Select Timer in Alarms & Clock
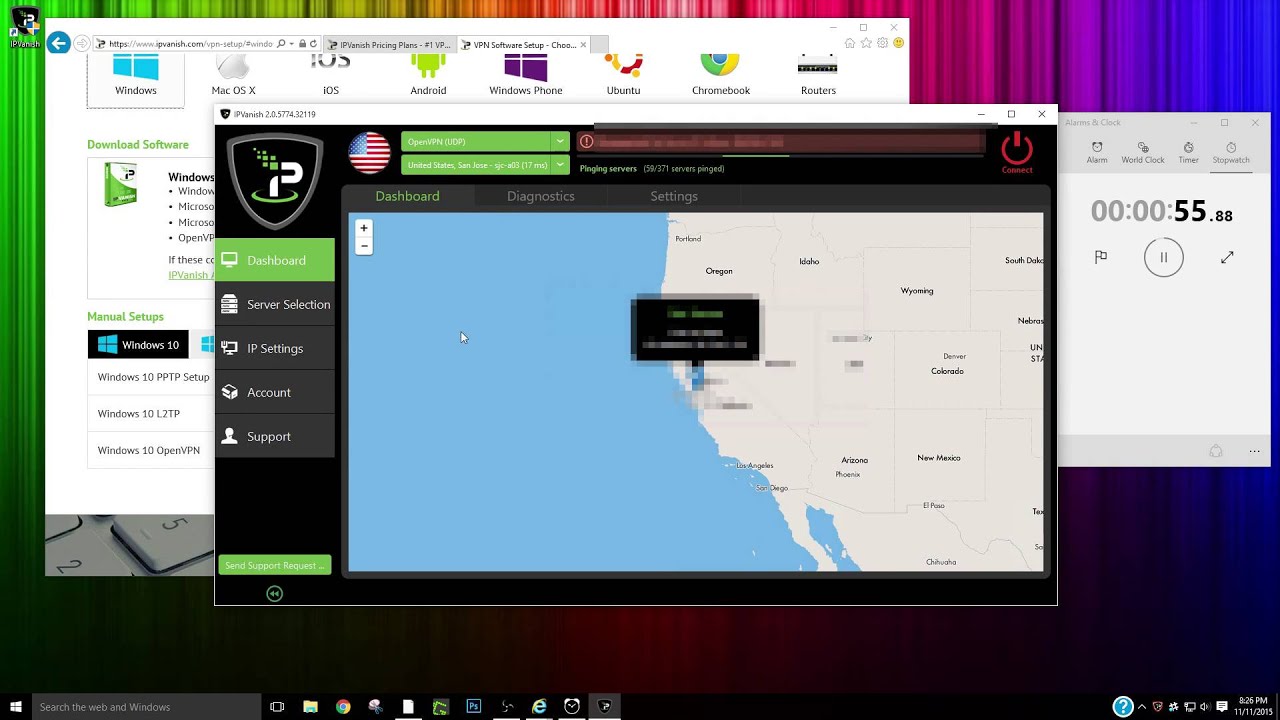Image resolution: width=1280 pixels, height=720 pixels. point(1188,152)
